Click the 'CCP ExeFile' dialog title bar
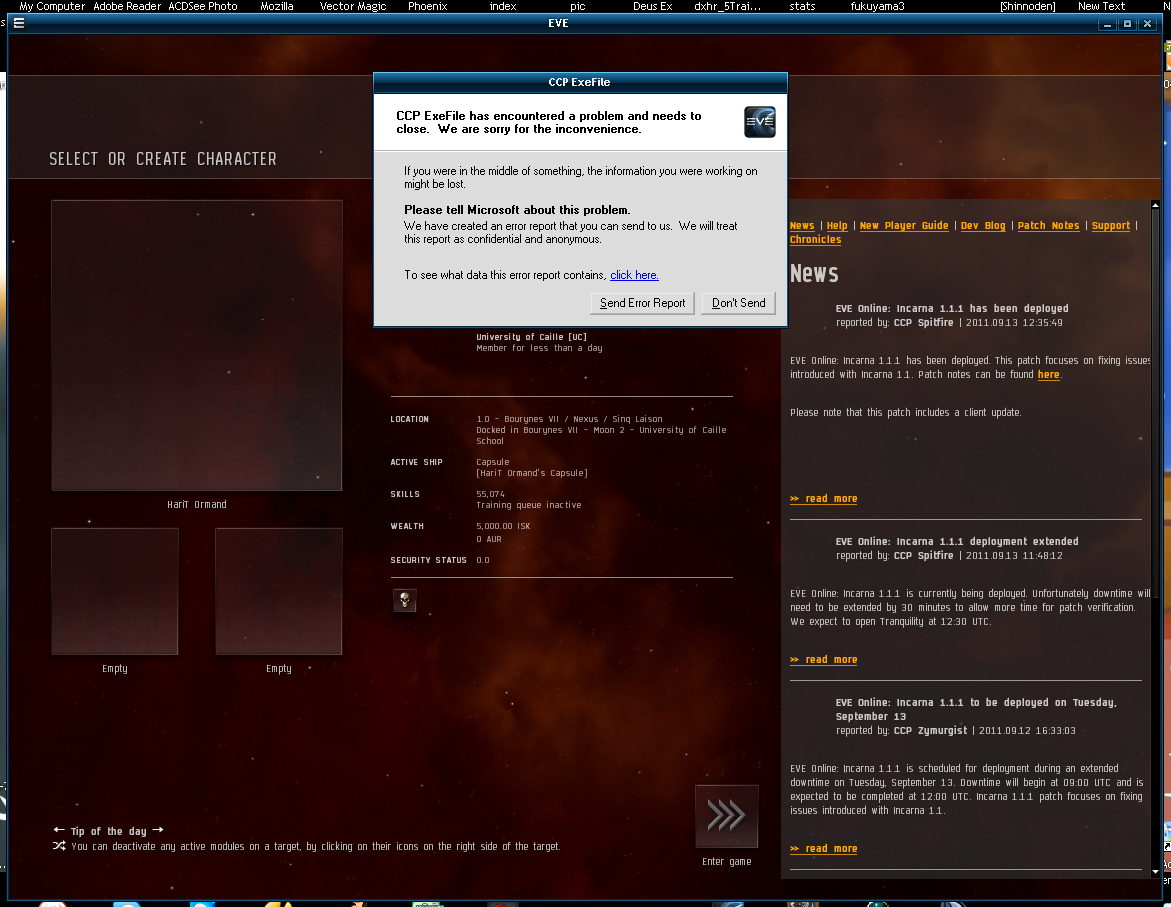 pyautogui.click(x=580, y=82)
